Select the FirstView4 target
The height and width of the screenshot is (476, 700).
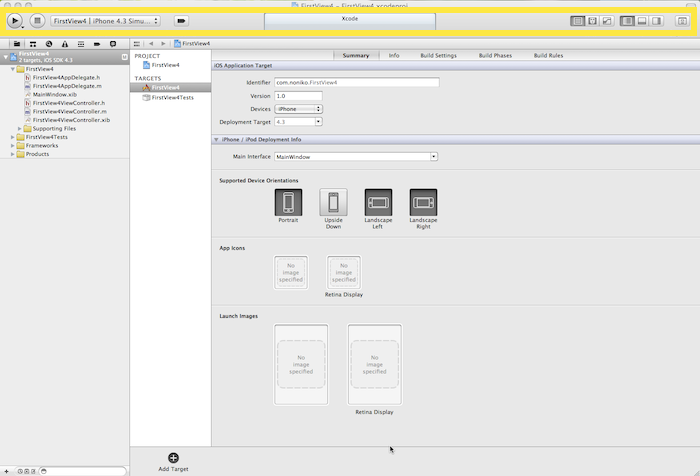point(171,88)
